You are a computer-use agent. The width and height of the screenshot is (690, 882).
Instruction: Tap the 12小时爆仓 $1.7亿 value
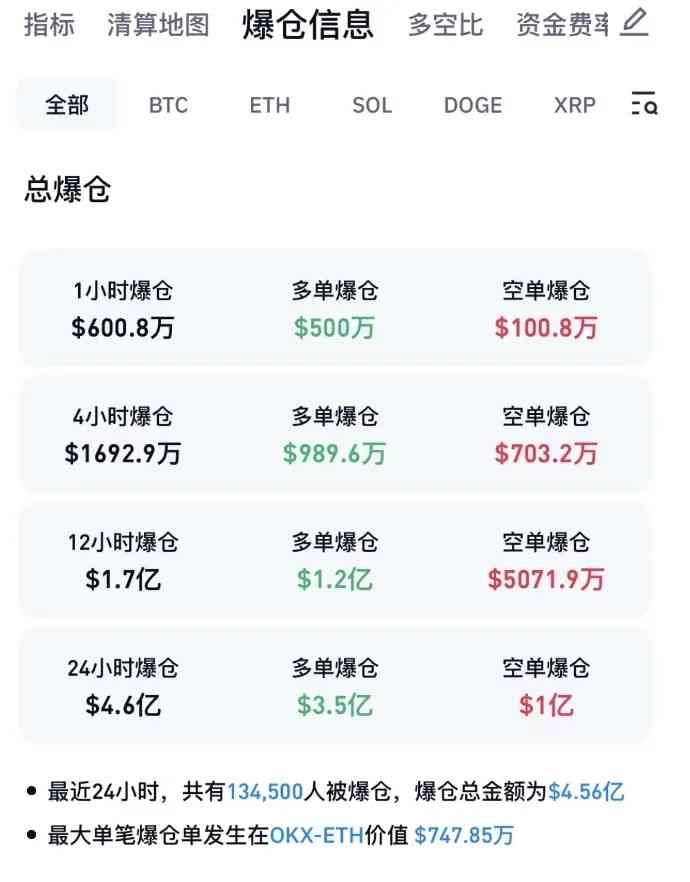123,578
